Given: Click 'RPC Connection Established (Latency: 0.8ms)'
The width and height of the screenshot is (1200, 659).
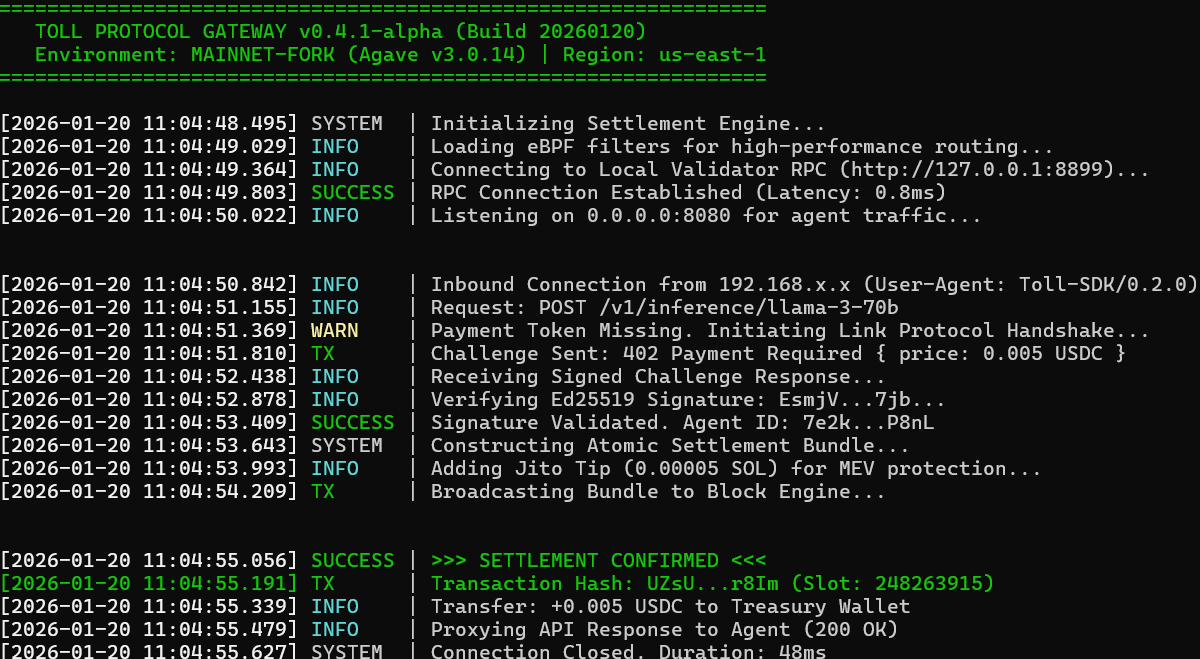Looking at the screenshot, I should [688, 193].
